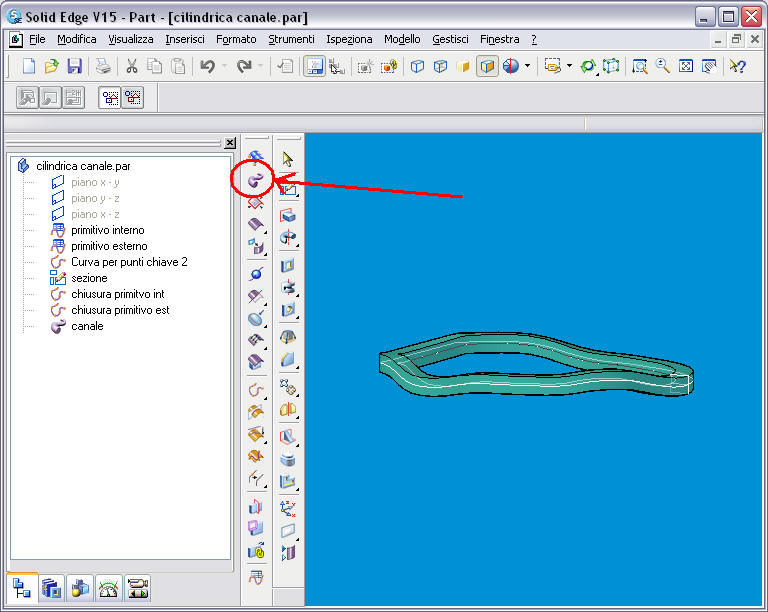Switch to Sensors tab in EdgeBar
Image resolution: width=768 pixels, height=612 pixels.
click(109, 588)
